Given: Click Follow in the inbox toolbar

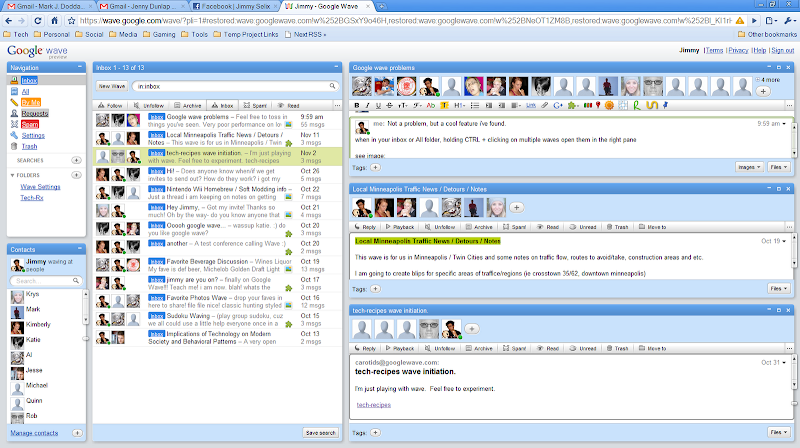Looking at the screenshot, I should coord(110,106).
